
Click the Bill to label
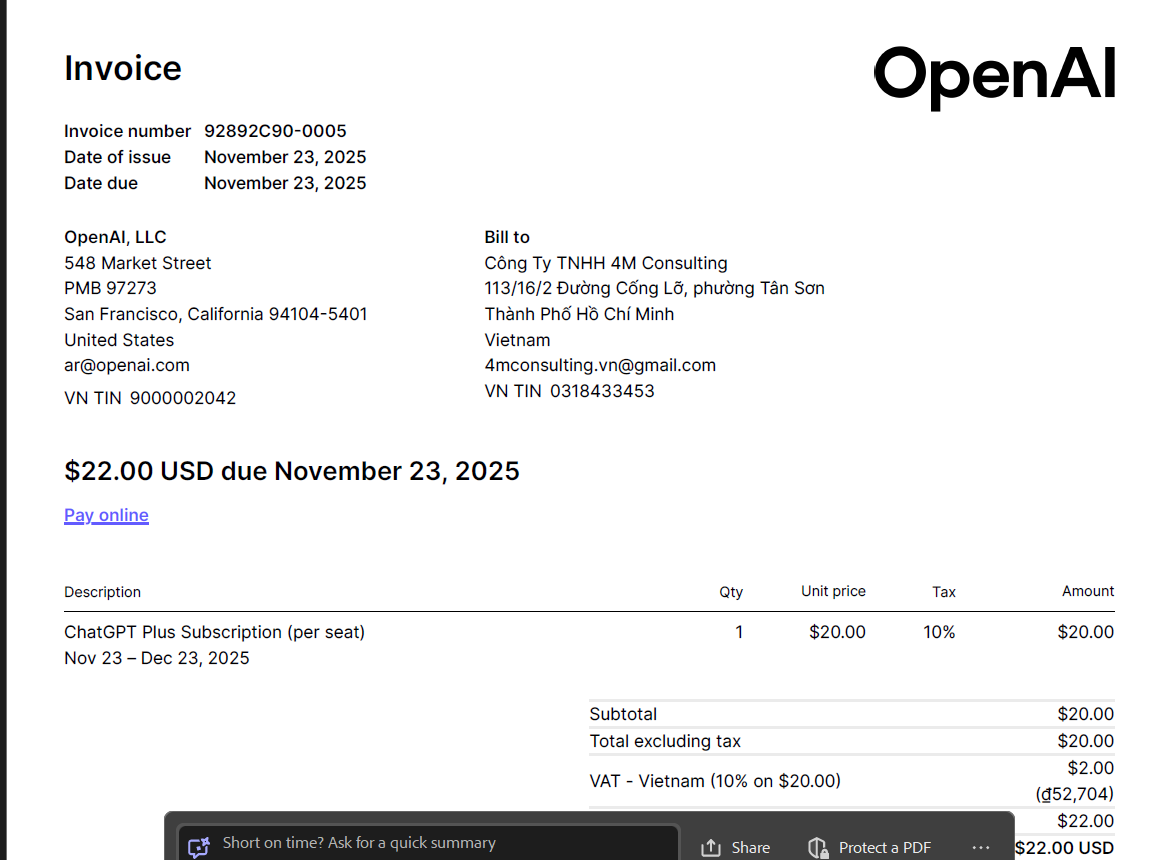[507, 237]
